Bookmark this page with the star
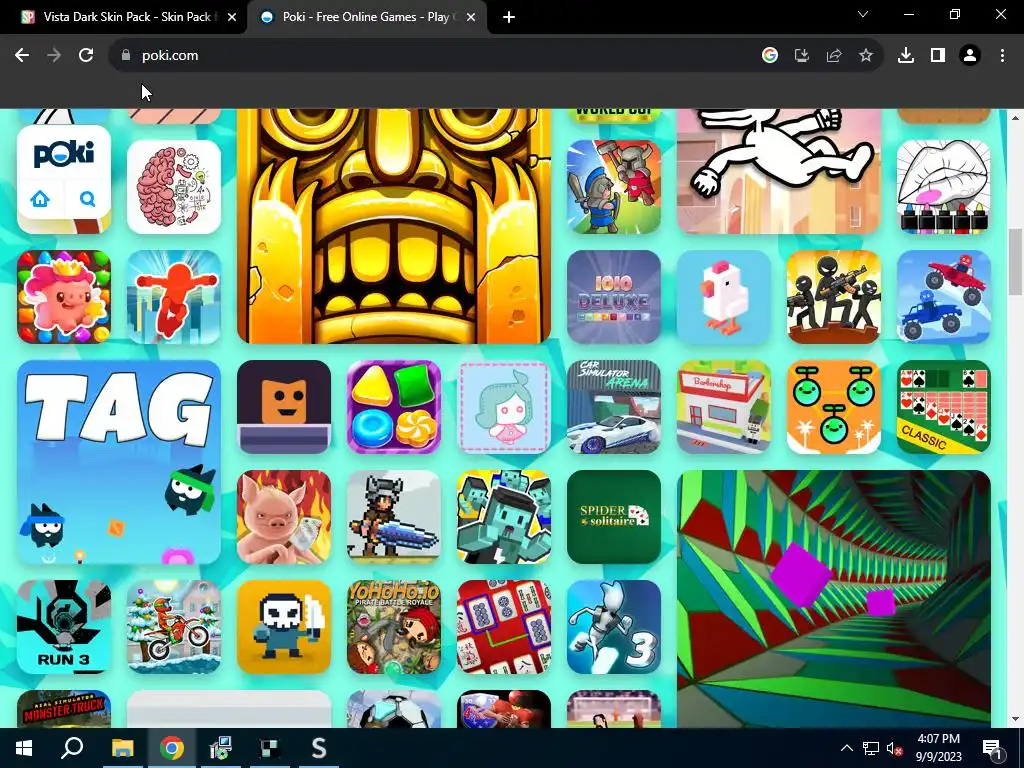1024x768 pixels. [x=866, y=56]
